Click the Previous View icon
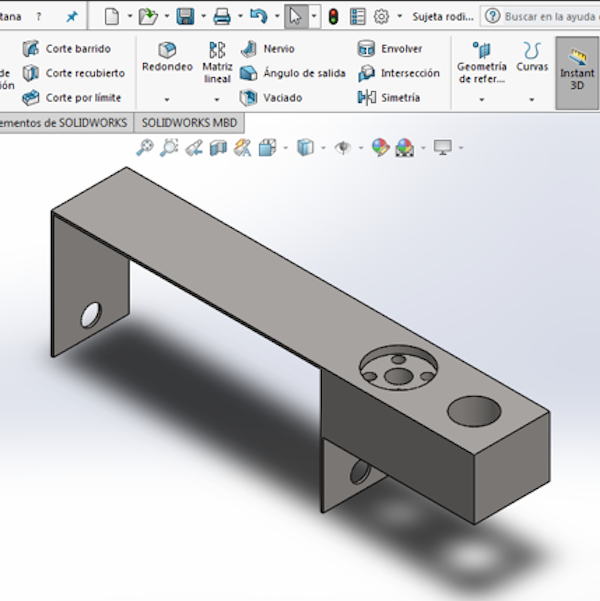Image resolution: width=600 pixels, height=601 pixels. (x=194, y=148)
